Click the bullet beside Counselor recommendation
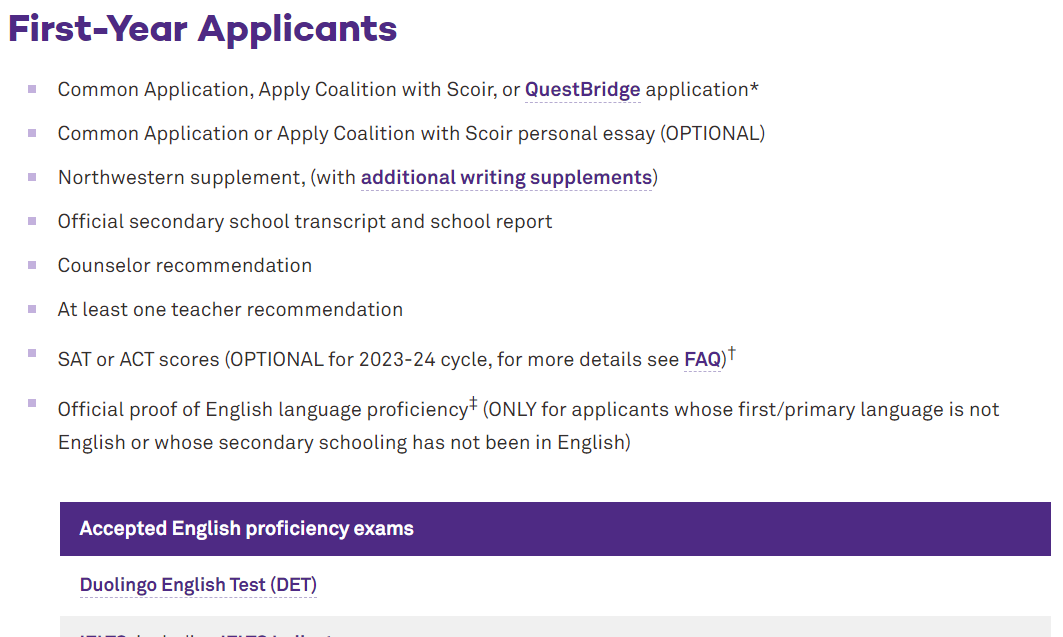Viewport: 1063px width, 637px height. 32,265
